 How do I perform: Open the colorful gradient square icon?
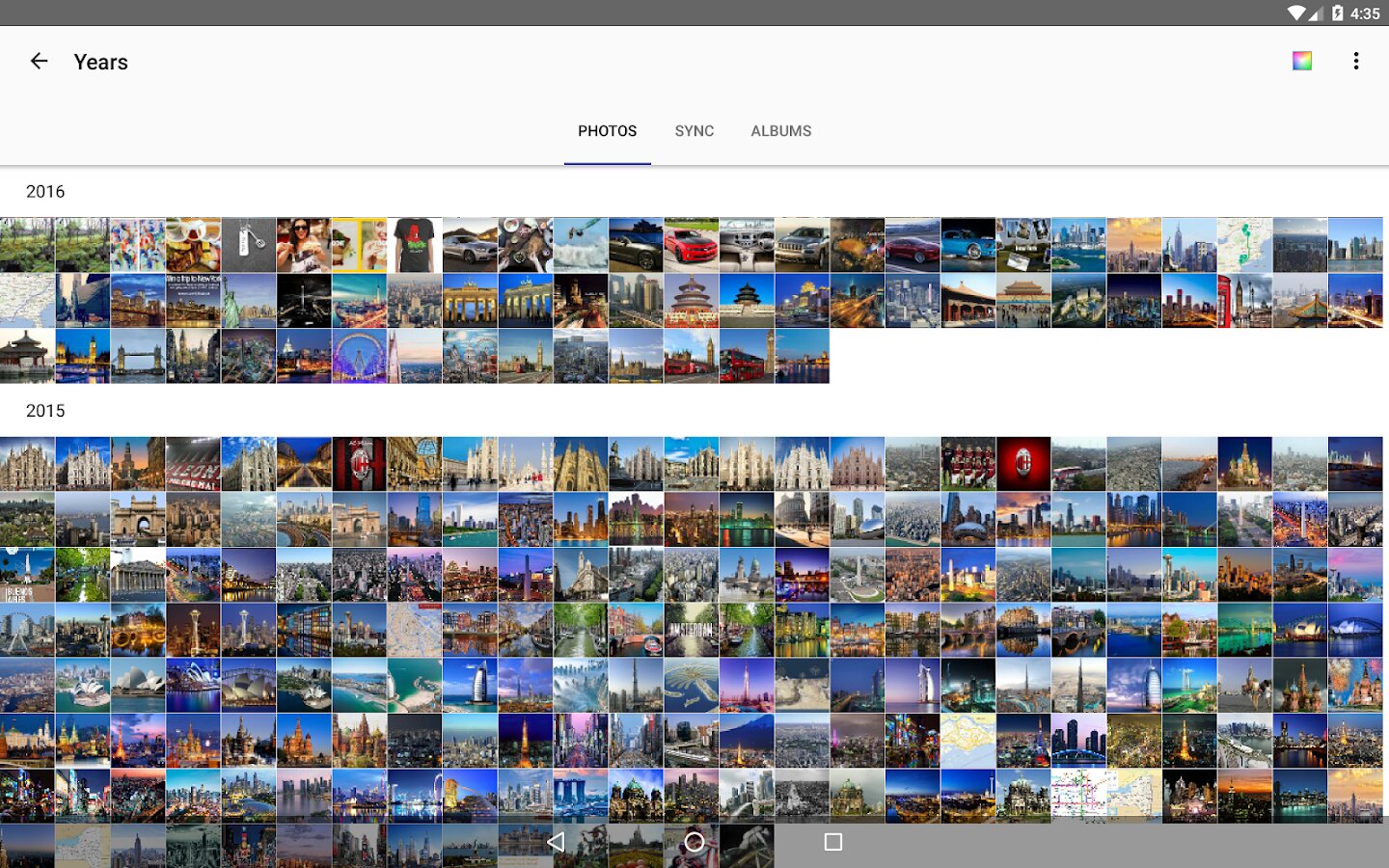(x=1302, y=62)
